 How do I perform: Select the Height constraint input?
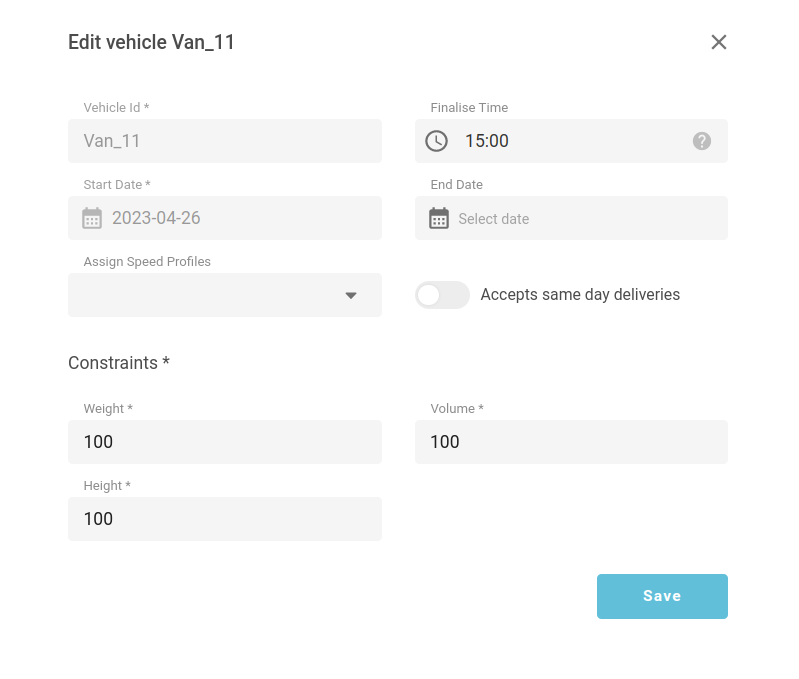click(225, 519)
